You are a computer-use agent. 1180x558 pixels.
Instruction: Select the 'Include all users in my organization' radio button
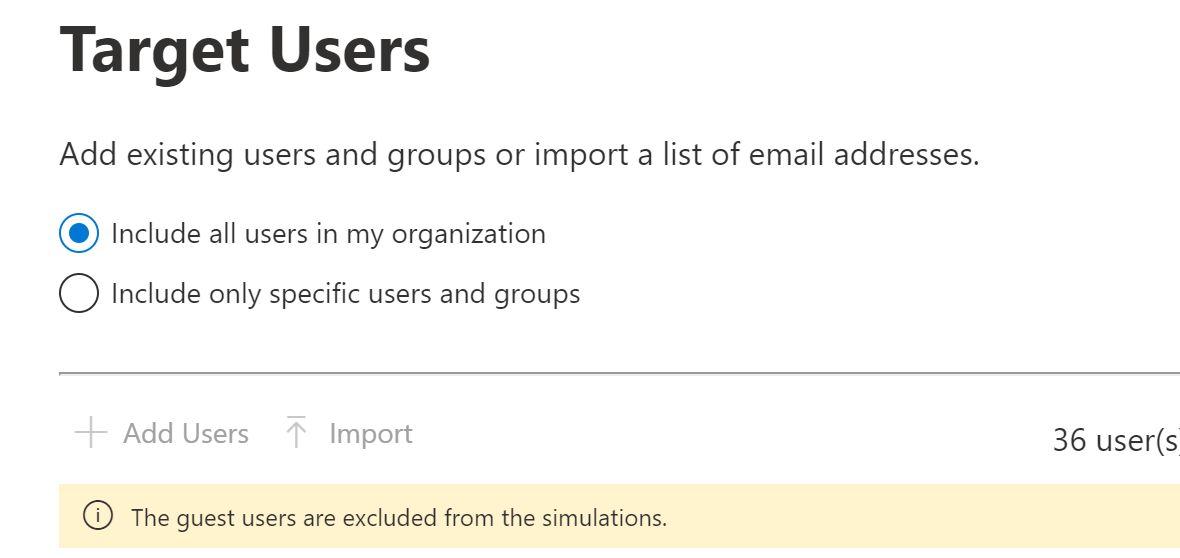pos(79,234)
